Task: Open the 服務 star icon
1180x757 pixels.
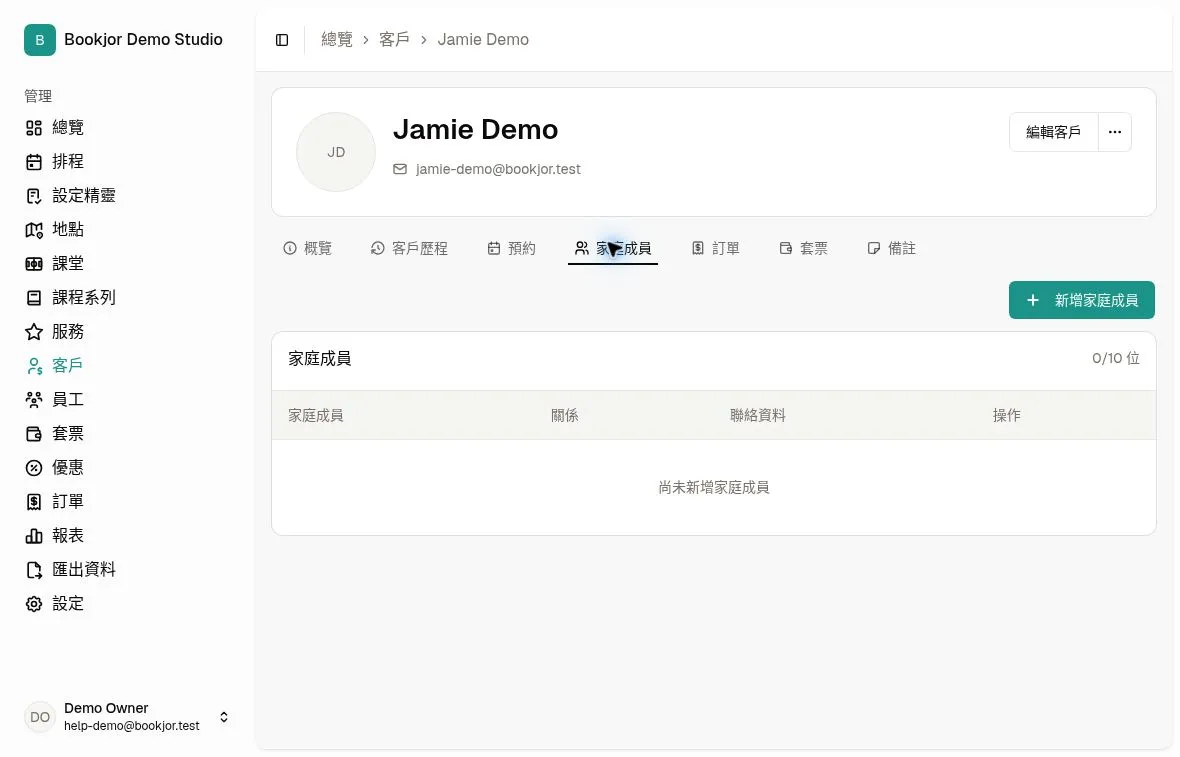Action: point(34,332)
